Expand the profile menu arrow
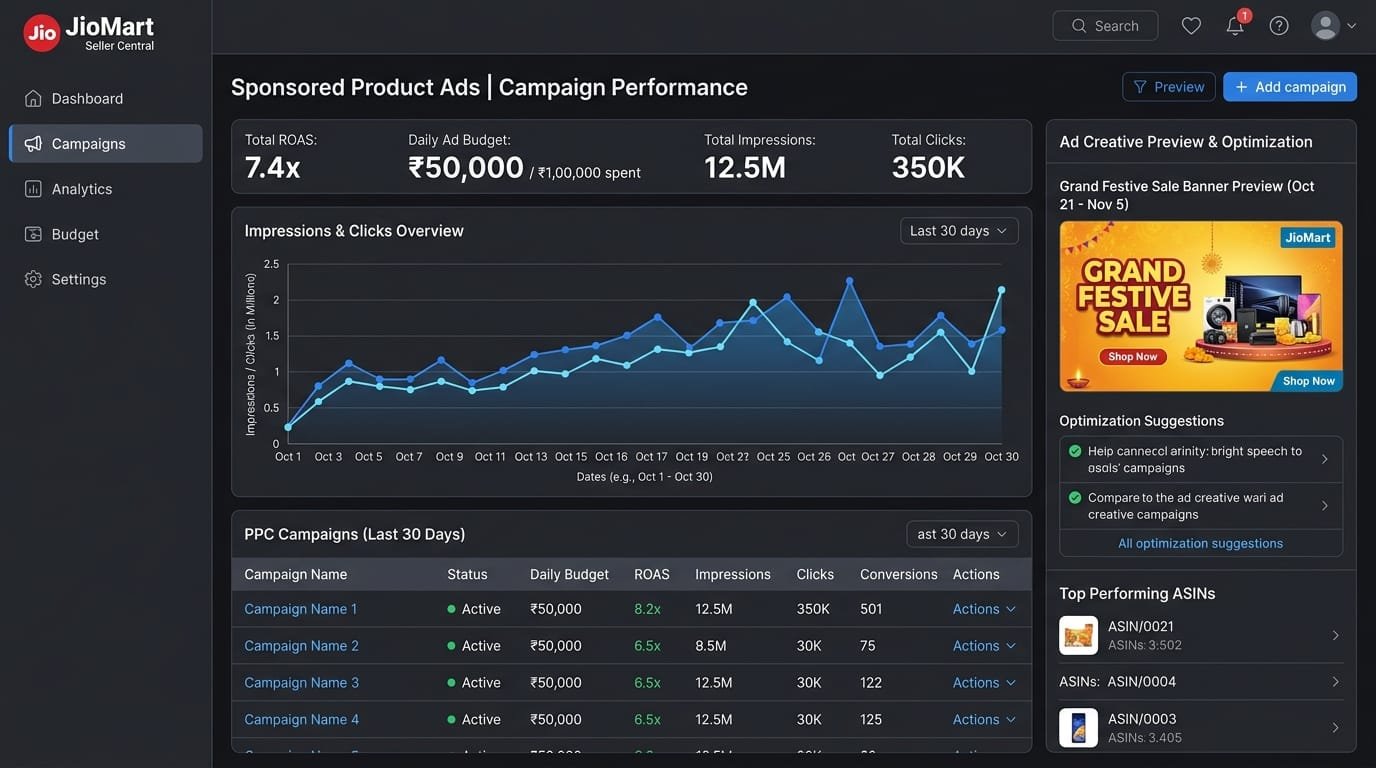This screenshot has height=768, width=1376. (1352, 26)
